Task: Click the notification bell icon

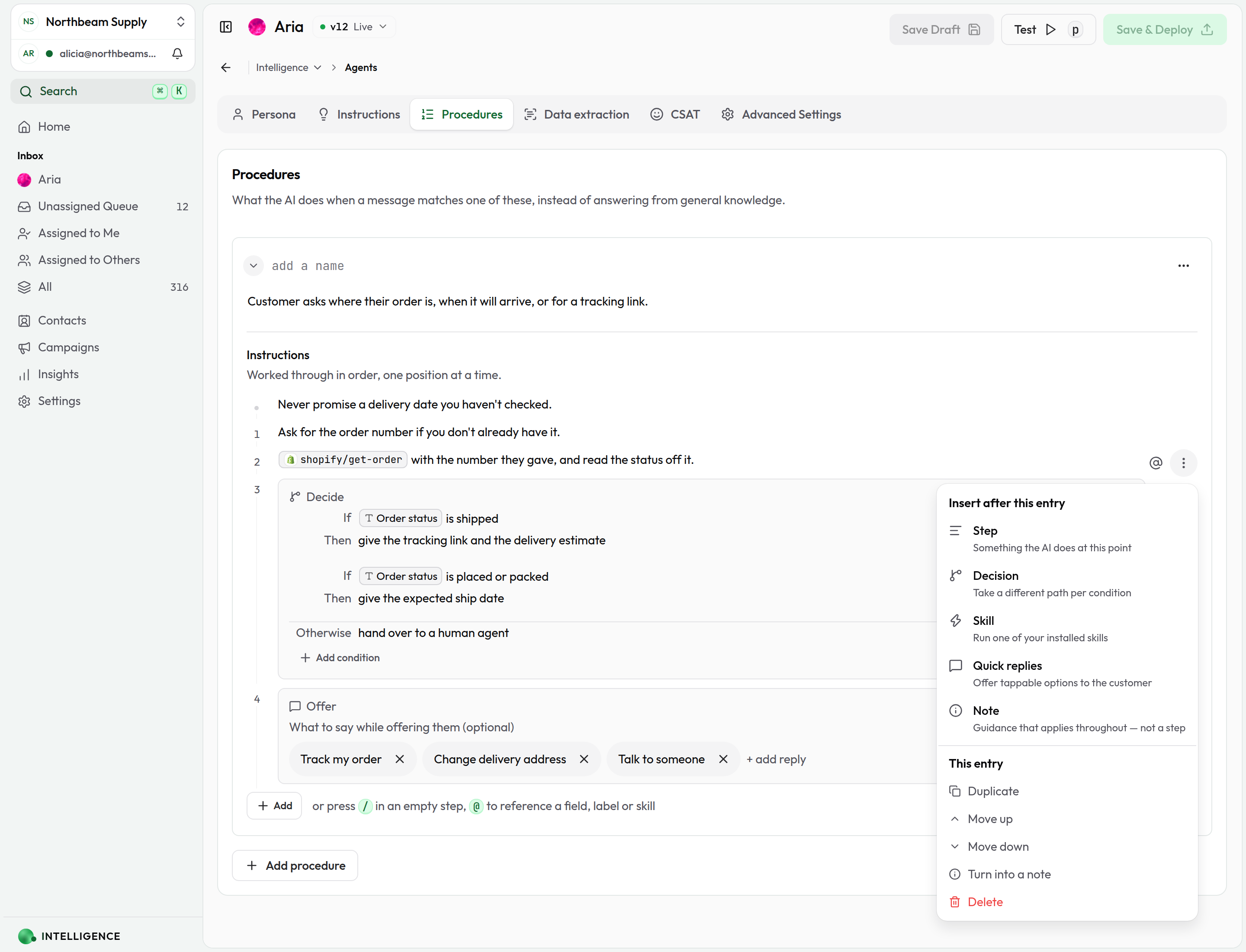Action: click(x=177, y=53)
